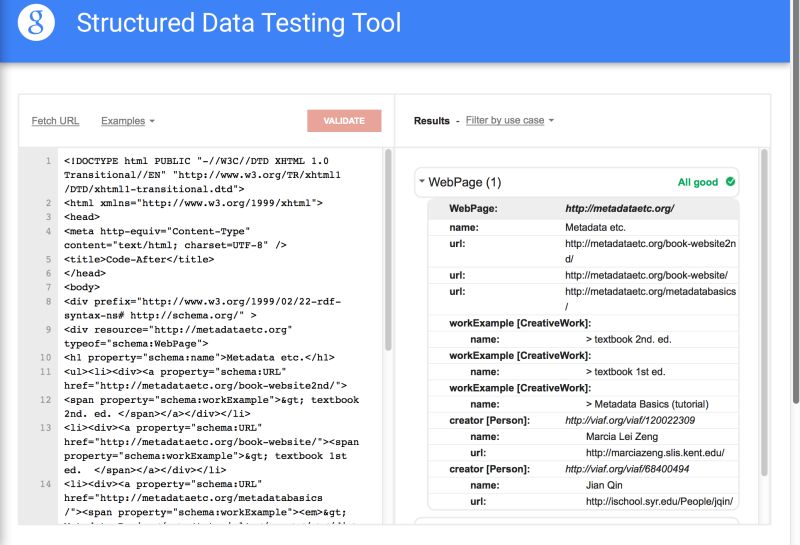Select the Structured Data Testing Tool title
The height and width of the screenshot is (545, 800).
(238, 22)
